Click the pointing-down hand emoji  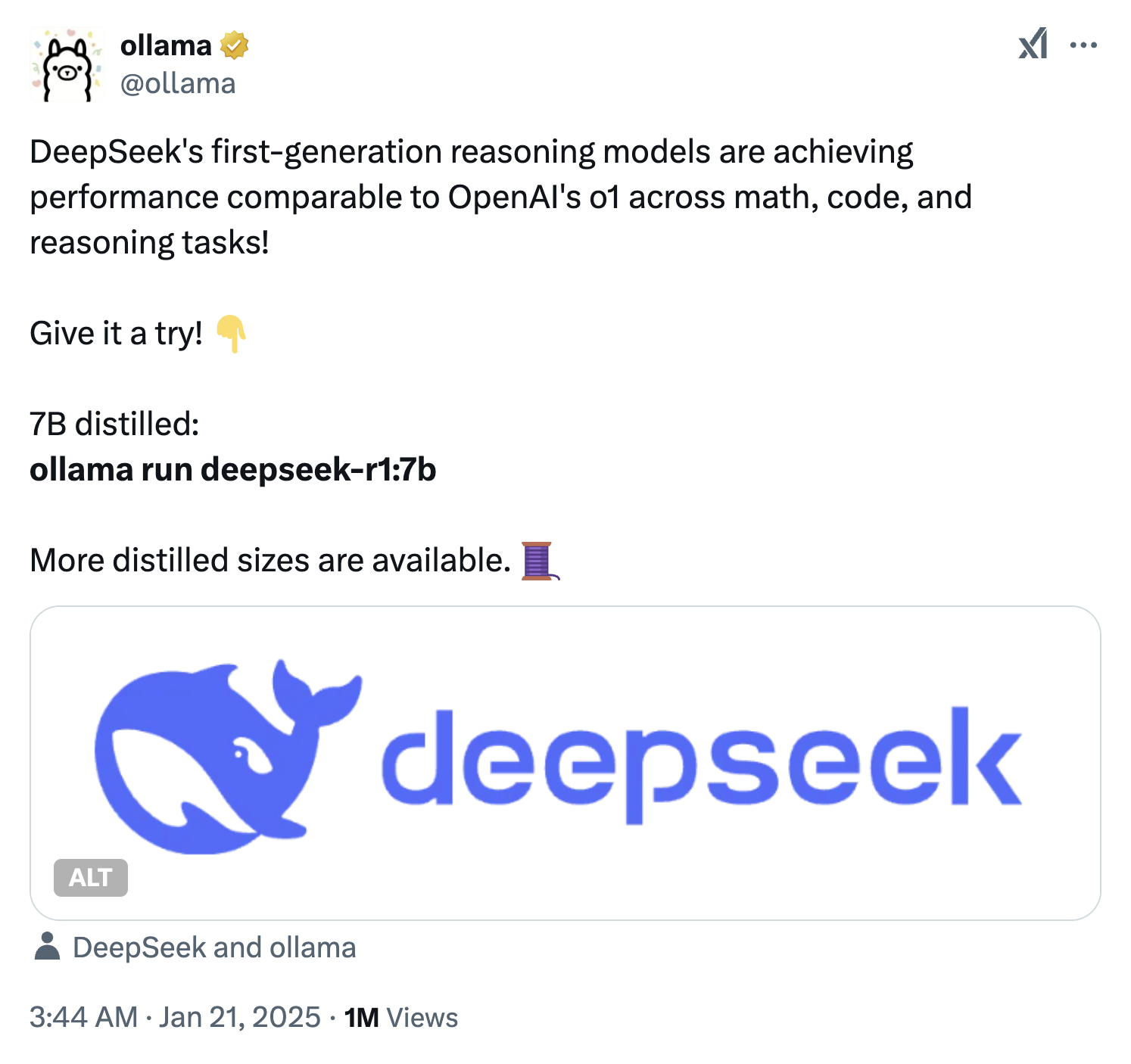[231, 334]
